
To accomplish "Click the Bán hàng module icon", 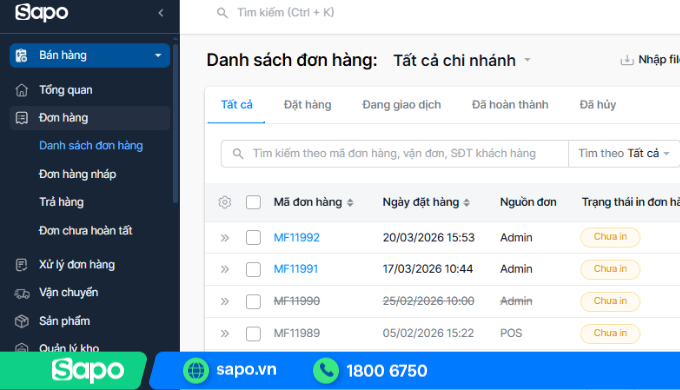I will (21, 56).
